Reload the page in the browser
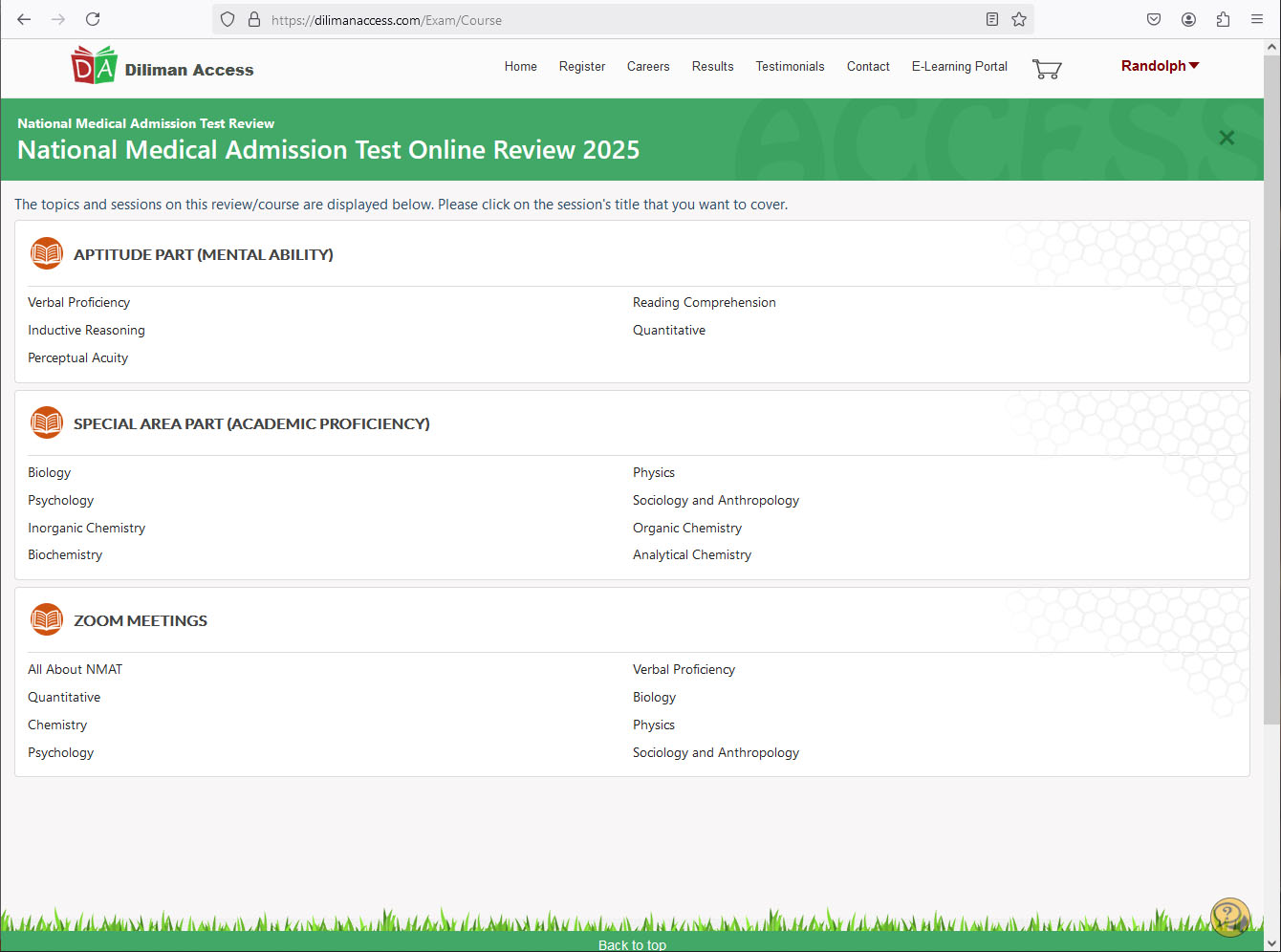This screenshot has width=1281, height=952. [x=93, y=19]
